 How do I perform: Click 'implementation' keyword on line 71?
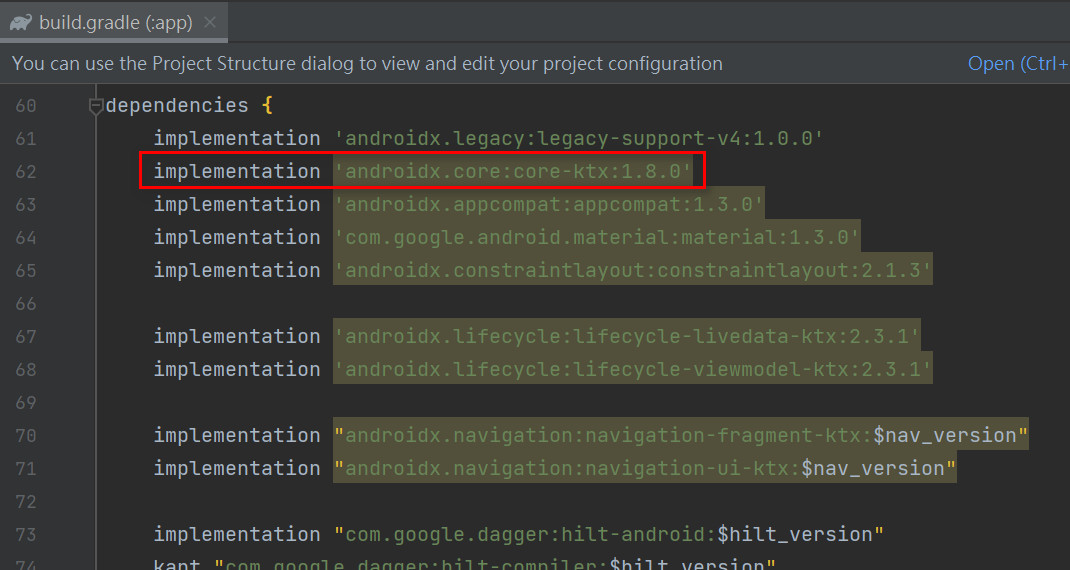tap(237, 468)
